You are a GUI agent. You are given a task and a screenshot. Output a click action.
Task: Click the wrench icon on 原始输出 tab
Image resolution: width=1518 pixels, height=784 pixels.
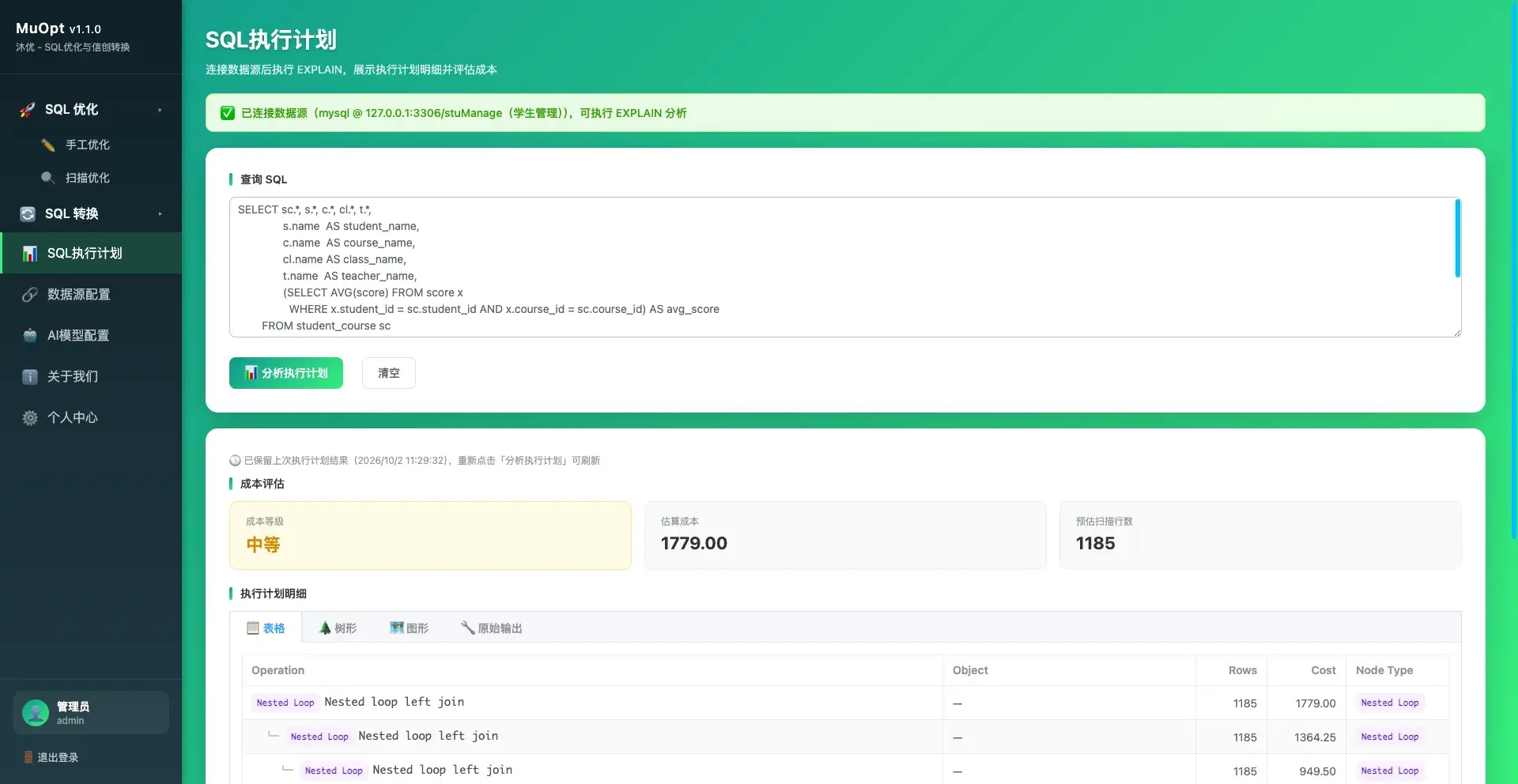click(x=468, y=628)
